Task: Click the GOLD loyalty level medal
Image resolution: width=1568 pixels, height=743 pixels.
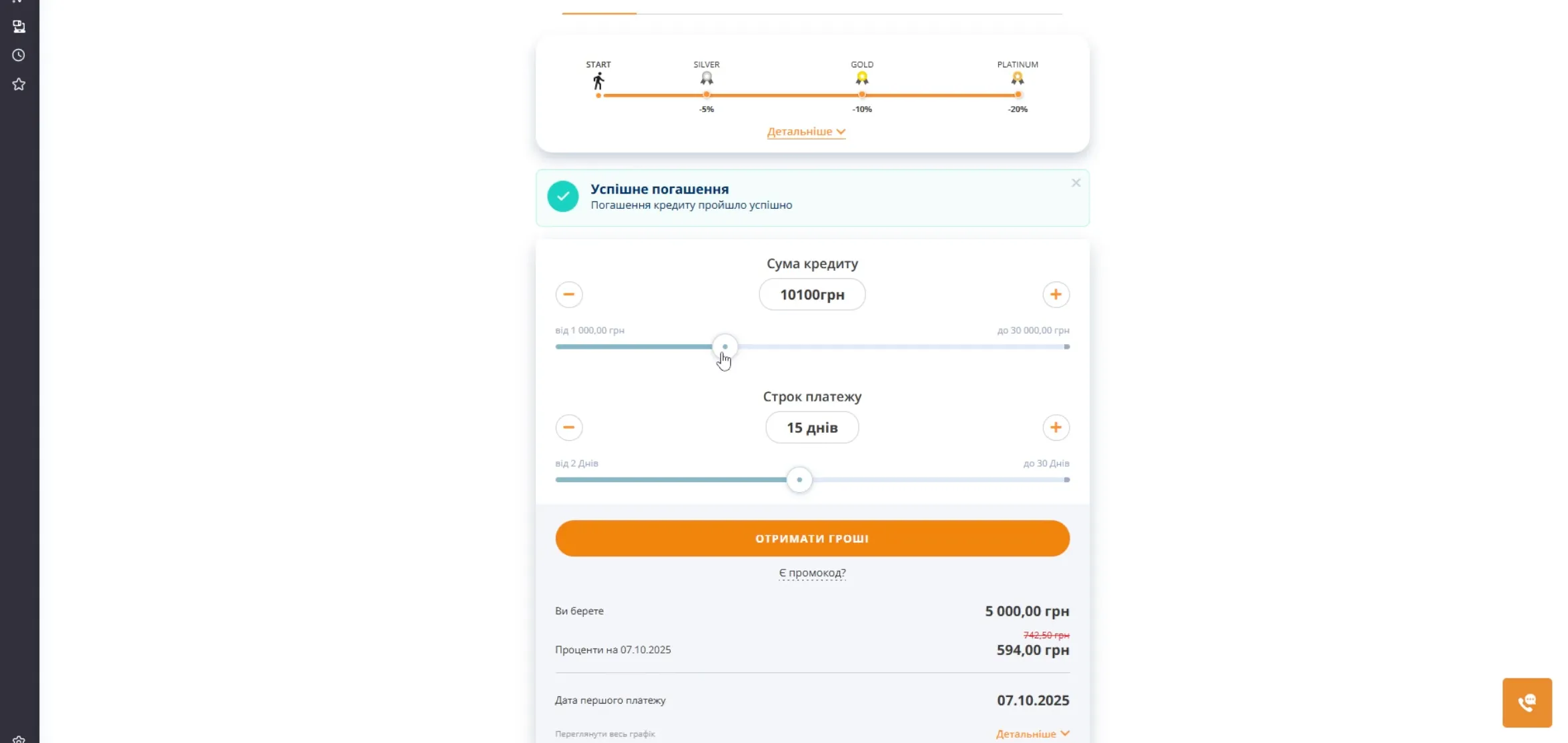Action: (x=862, y=79)
